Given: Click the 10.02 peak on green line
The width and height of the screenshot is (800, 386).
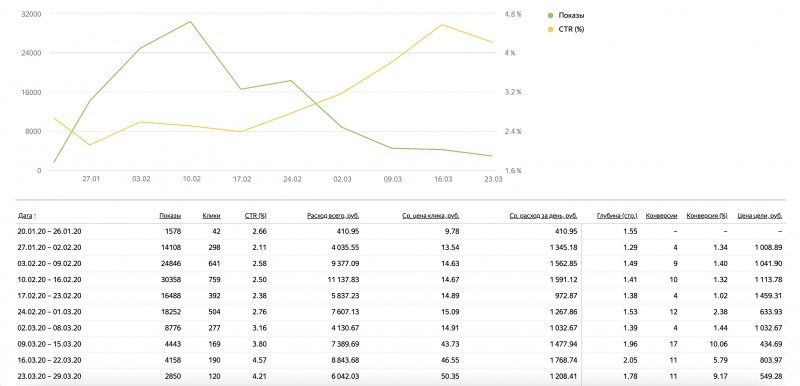Looking at the screenshot, I should point(190,21).
